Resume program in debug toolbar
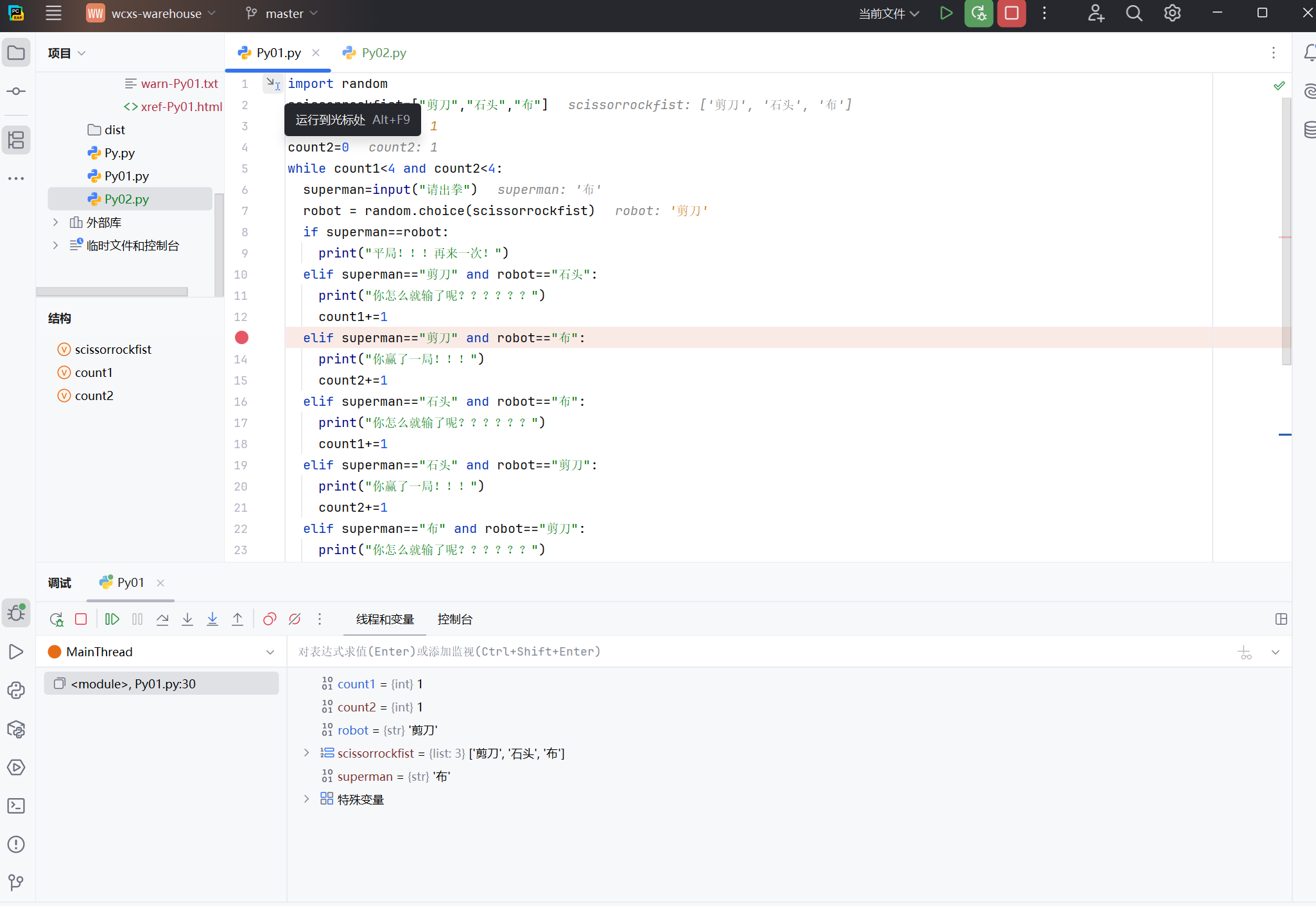The image size is (1316, 906). coord(112,619)
